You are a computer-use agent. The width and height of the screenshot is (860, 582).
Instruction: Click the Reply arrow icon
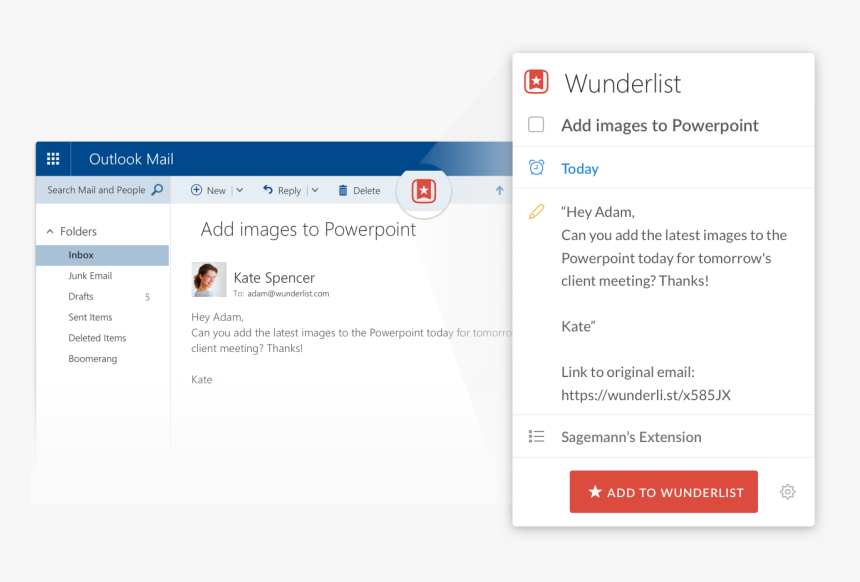pyautogui.click(x=268, y=190)
